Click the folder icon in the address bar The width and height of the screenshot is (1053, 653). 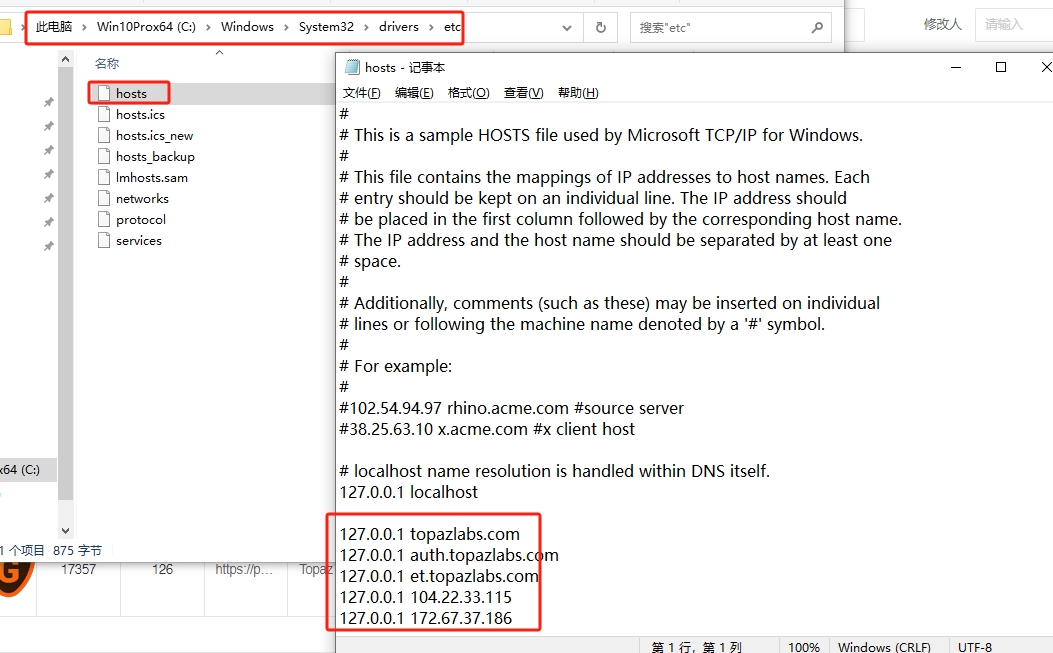[x=5, y=28]
